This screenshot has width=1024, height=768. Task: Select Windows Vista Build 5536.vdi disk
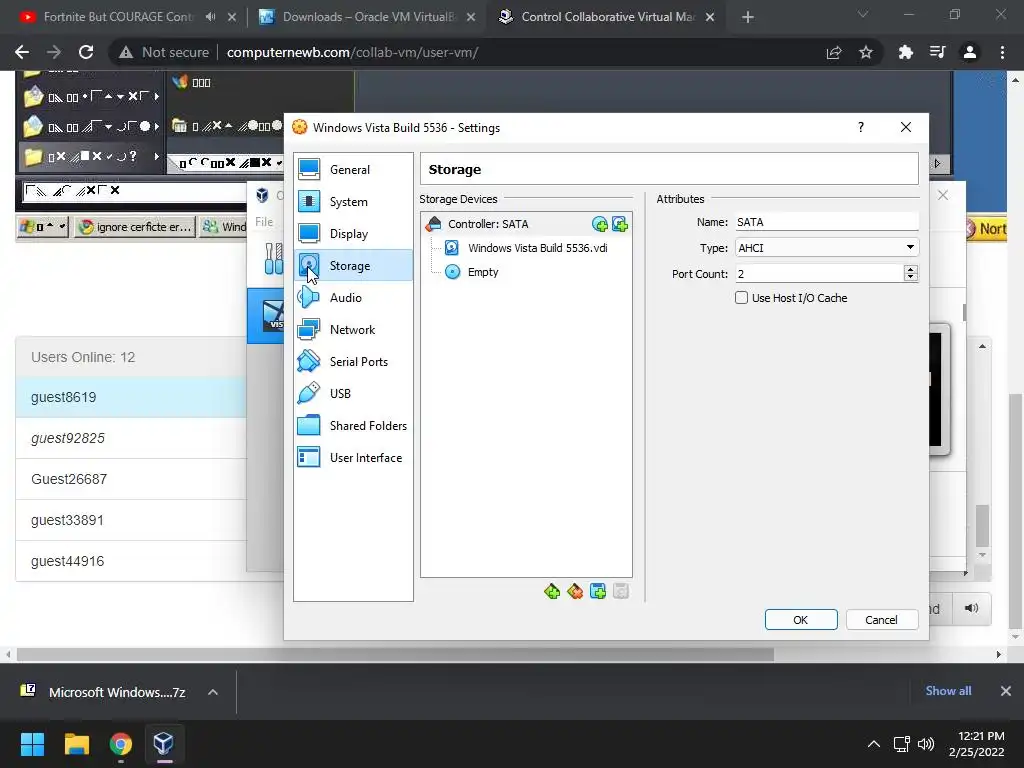click(526, 248)
